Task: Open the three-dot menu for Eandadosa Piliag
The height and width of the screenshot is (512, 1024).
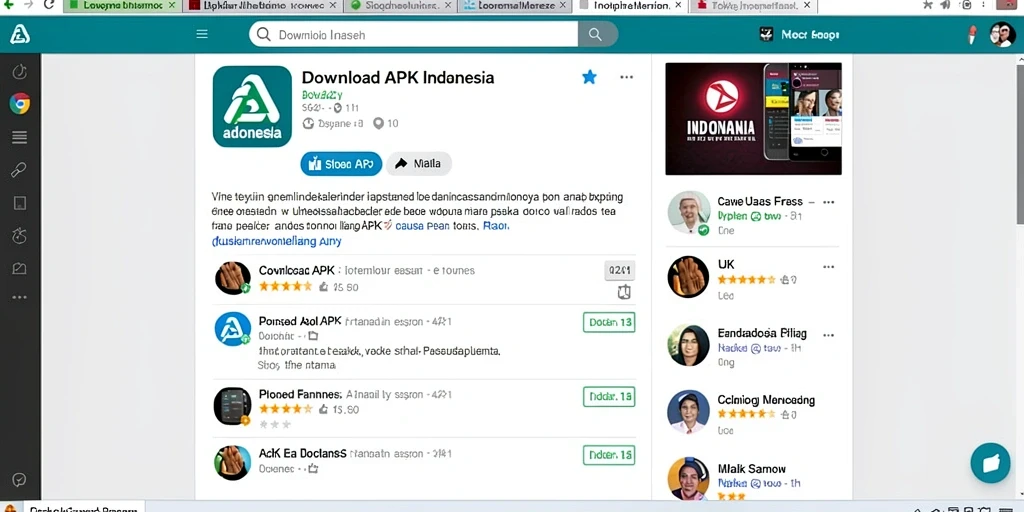Action: (828, 335)
